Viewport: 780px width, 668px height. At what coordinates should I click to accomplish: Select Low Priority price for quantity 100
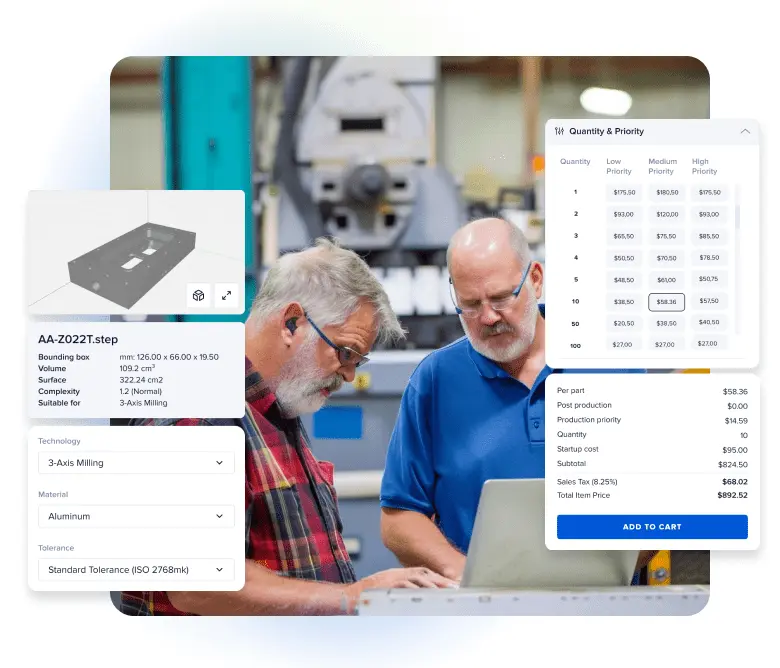624,344
